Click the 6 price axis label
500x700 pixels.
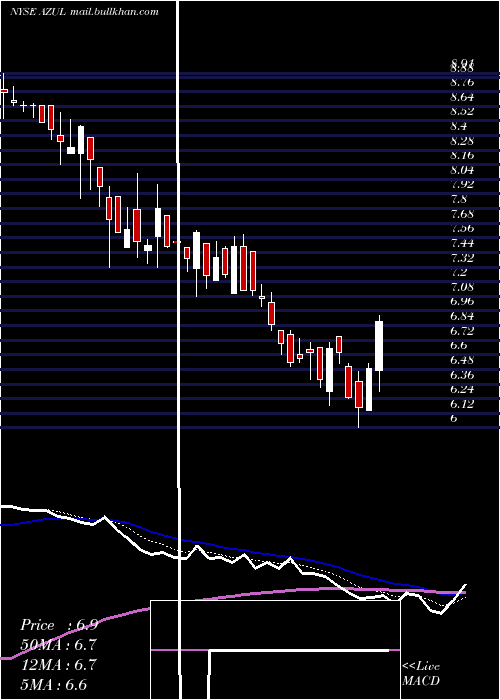pyautogui.click(x=454, y=419)
